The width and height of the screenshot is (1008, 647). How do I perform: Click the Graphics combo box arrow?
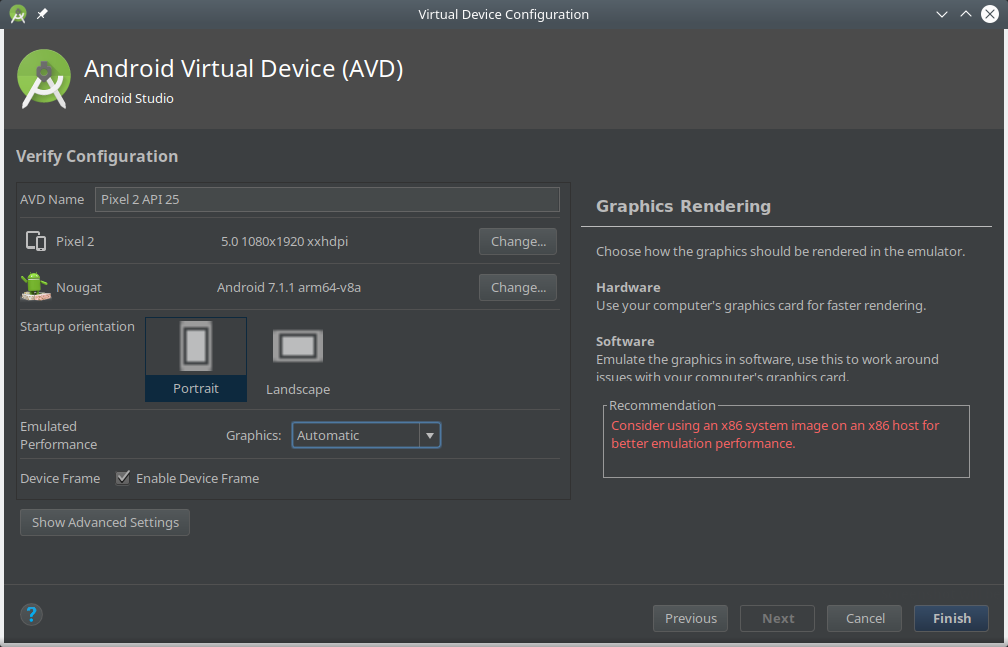430,435
